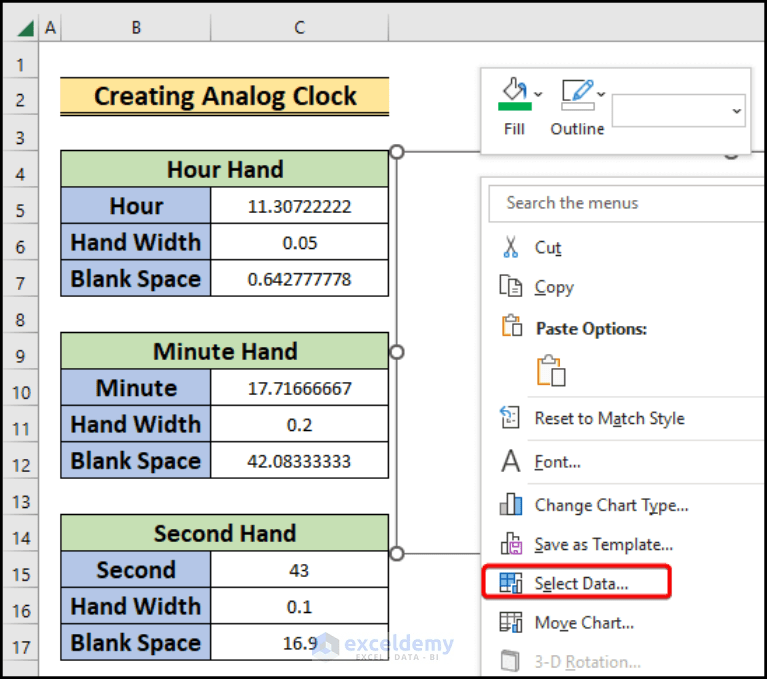The image size is (767, 679).
Task: Click the paste clipboard button under Paste Options
Action: coord(551,371)
